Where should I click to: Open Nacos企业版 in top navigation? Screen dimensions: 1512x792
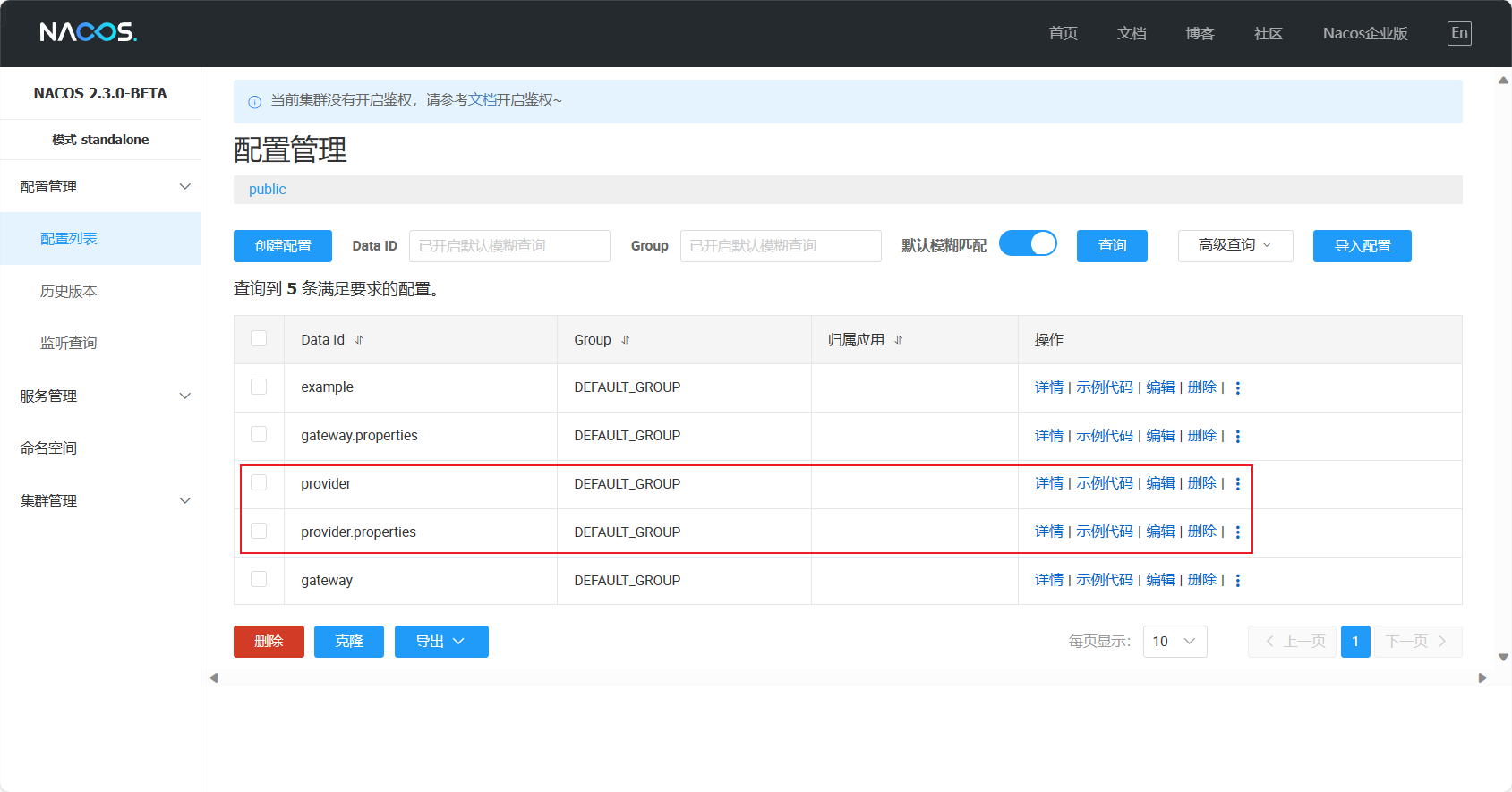click(x=1365, y=34)
